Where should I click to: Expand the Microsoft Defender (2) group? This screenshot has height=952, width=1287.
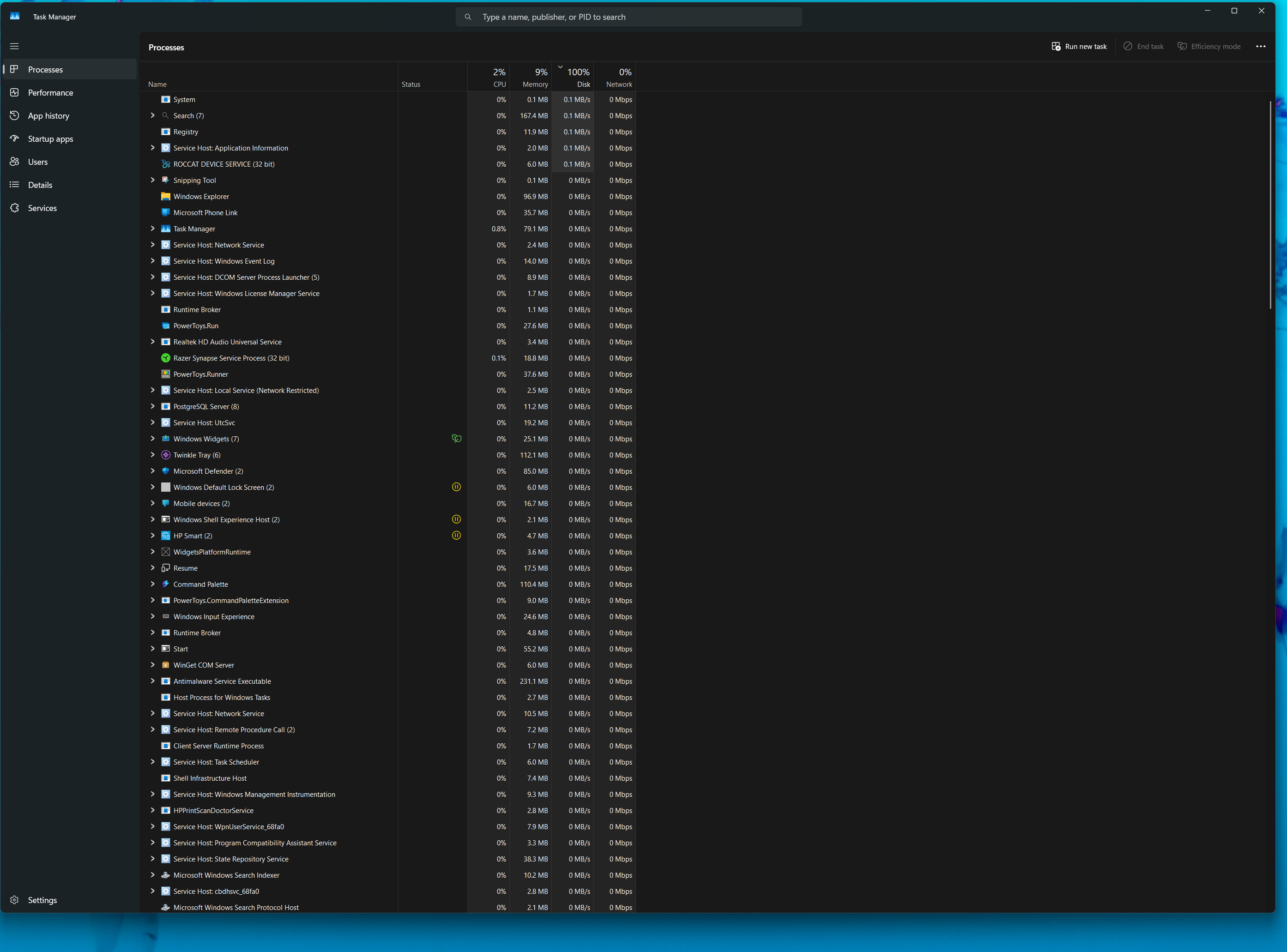(153, 471)
